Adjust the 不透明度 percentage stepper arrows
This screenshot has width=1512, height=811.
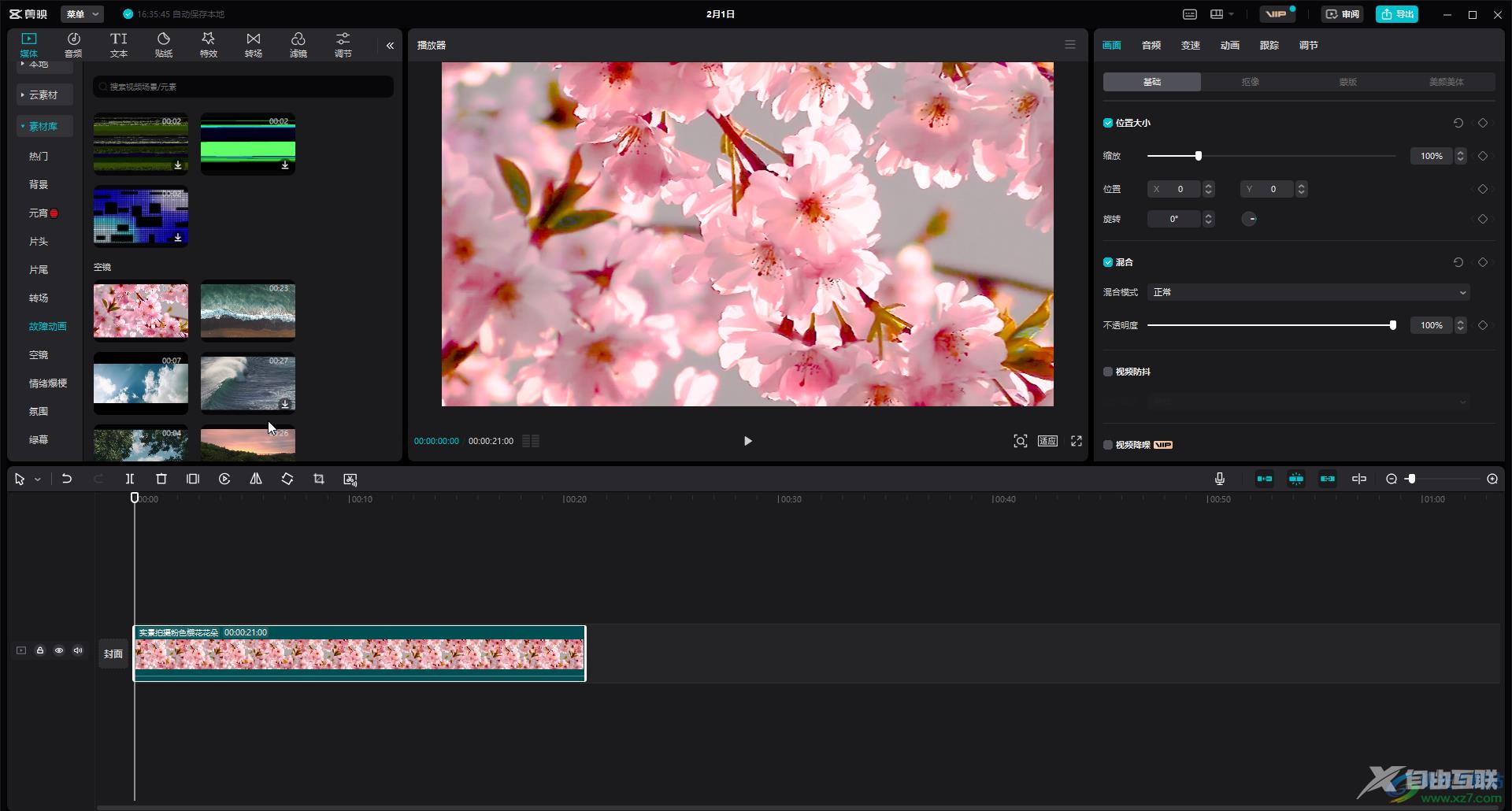[x=1461, y=325]
